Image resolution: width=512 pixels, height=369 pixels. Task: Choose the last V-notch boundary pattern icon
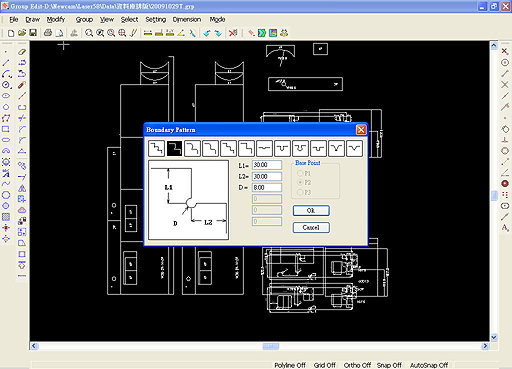(354, 148)
